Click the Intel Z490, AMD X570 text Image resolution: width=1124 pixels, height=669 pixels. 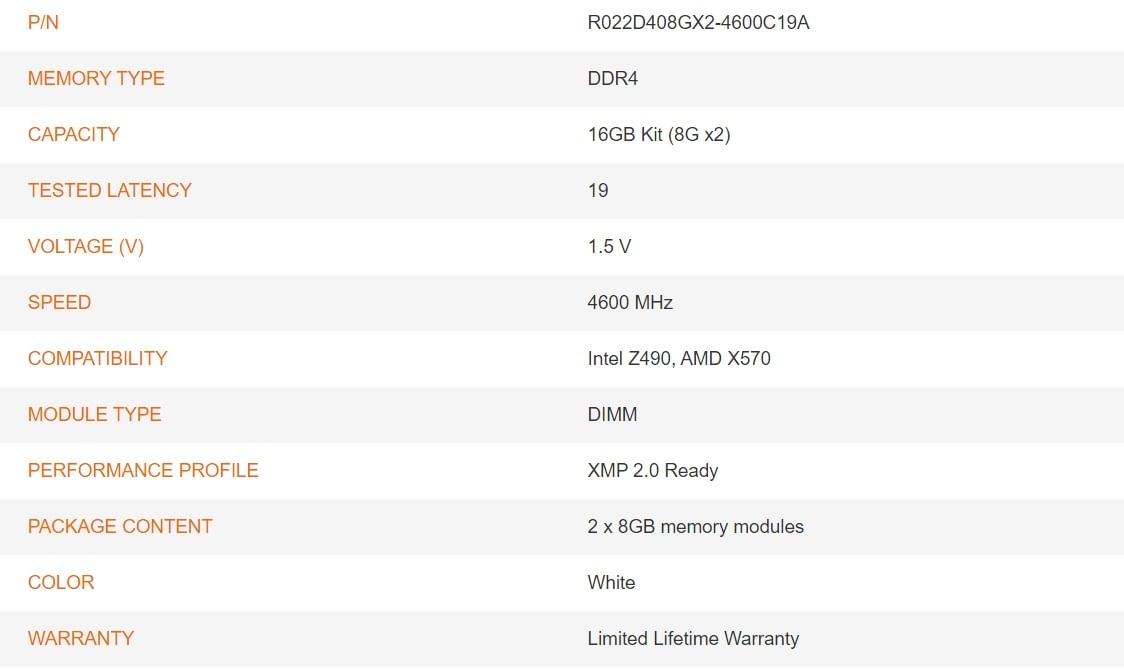click(679, 358)
